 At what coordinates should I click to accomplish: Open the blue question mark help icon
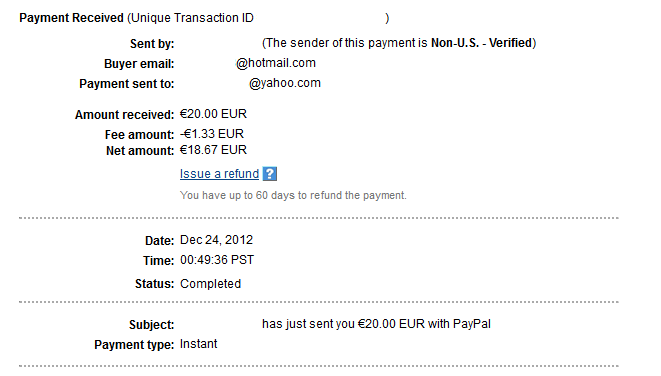(x=270, y=174)
